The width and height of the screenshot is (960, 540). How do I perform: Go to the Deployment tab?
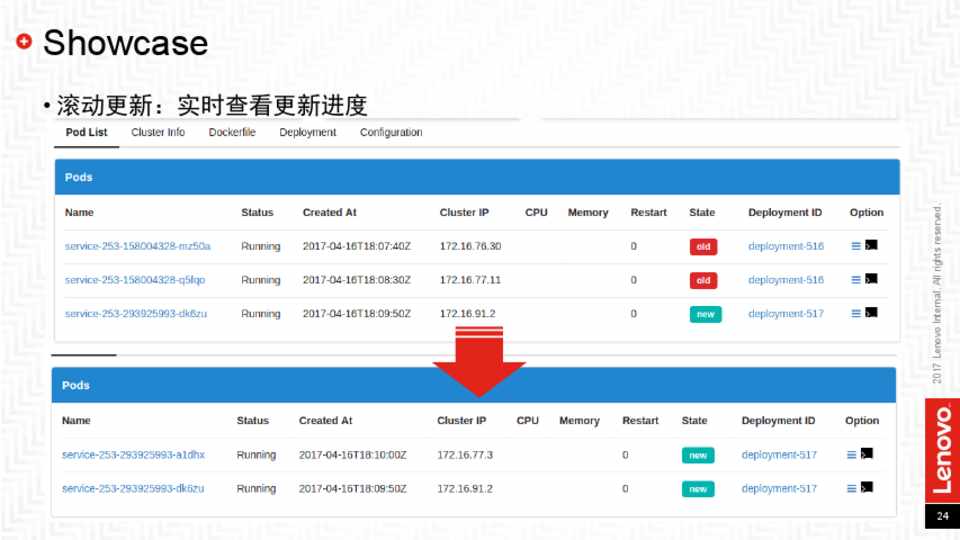pyautogui.click(x=308, y=132)
